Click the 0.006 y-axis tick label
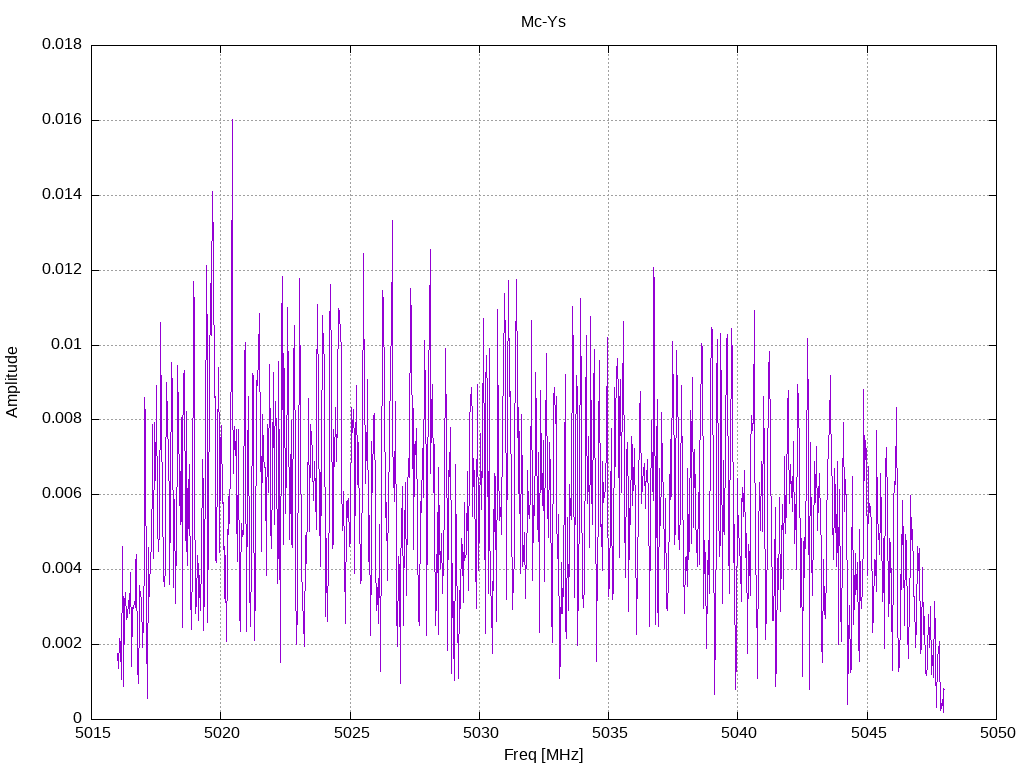Screen dimensions: 1024x768 [62, 494]
